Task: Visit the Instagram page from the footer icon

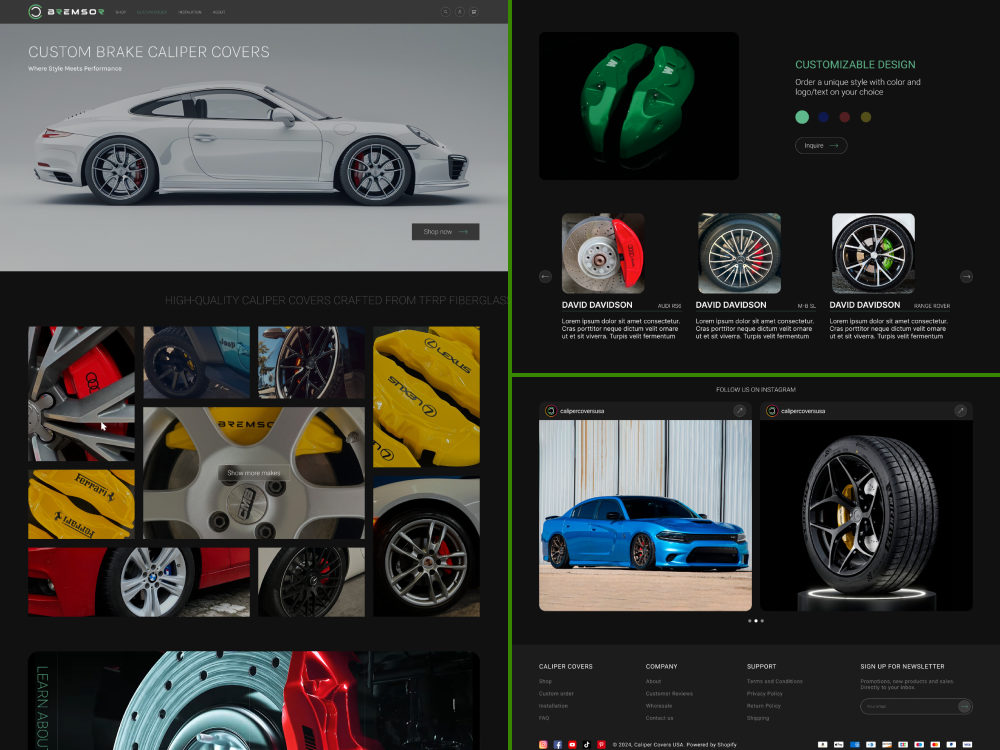Action: point(543,744)
